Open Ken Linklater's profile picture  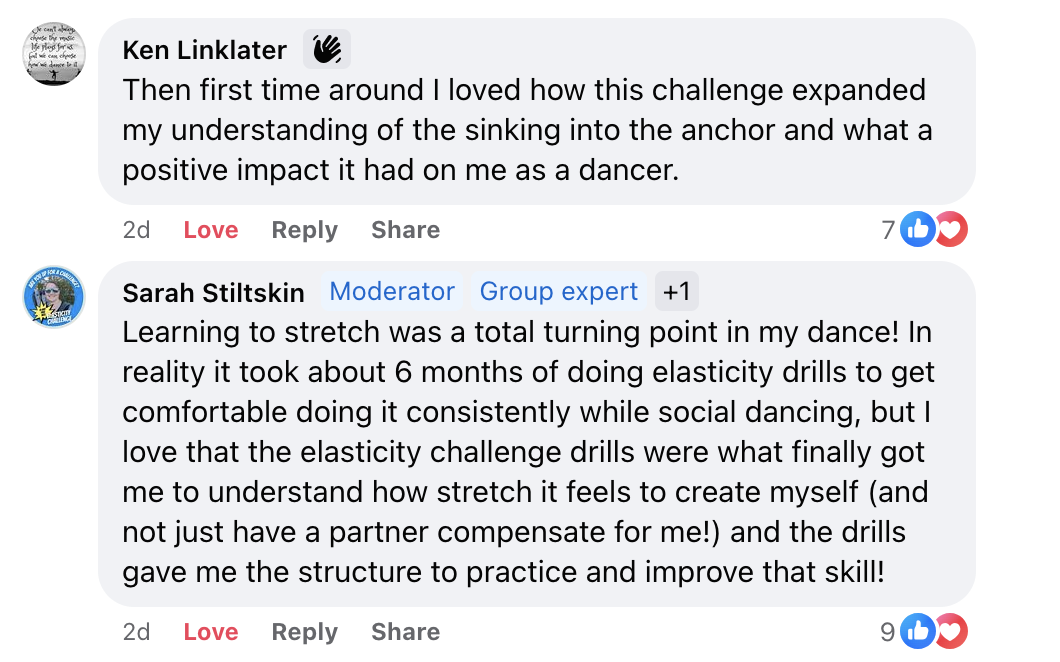pyautogui.click(x=54, y=53)
